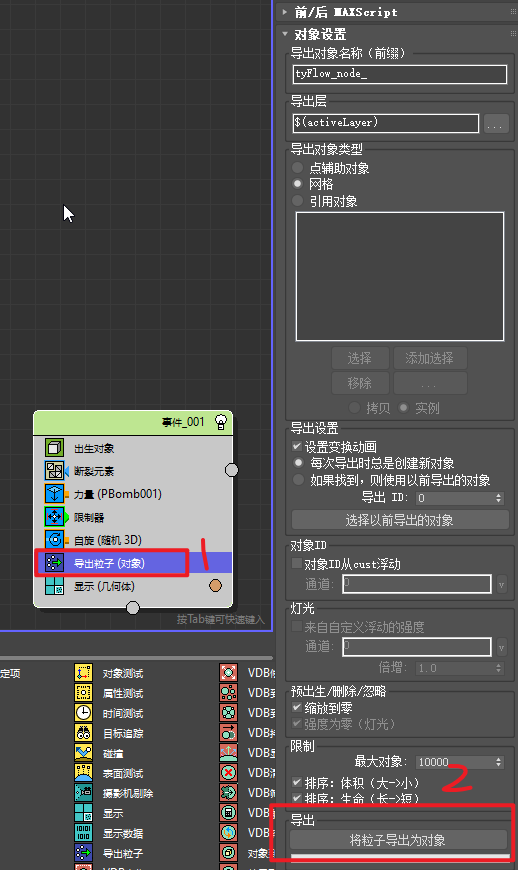The width and height of the screenshot is (518, 870).
Task: Choose the 目标追踪 operator from the list
Action: 123,733
